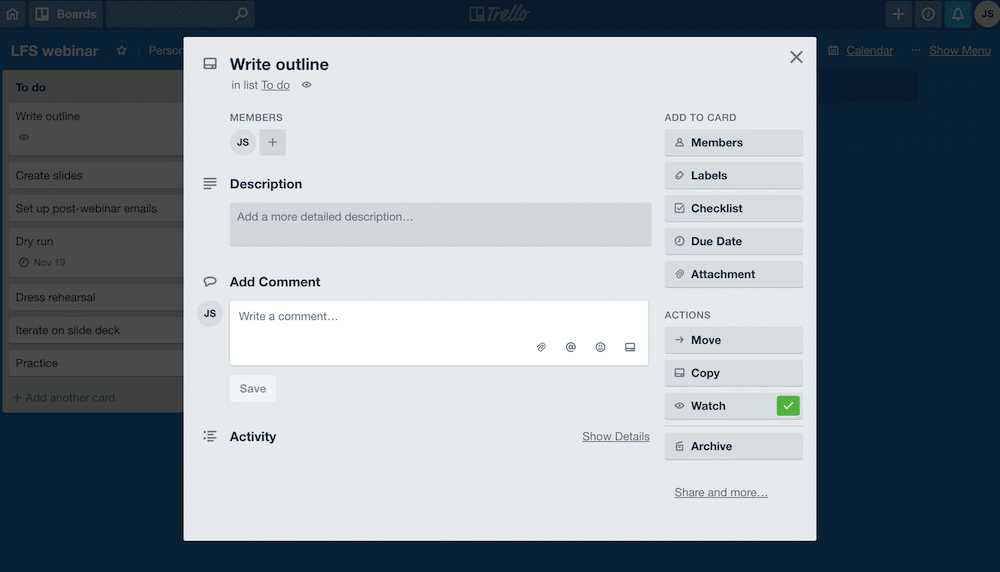This screenshot has width=1000, height=572.
Task: Open the Labels button
Action: click(x=733, y=175)
